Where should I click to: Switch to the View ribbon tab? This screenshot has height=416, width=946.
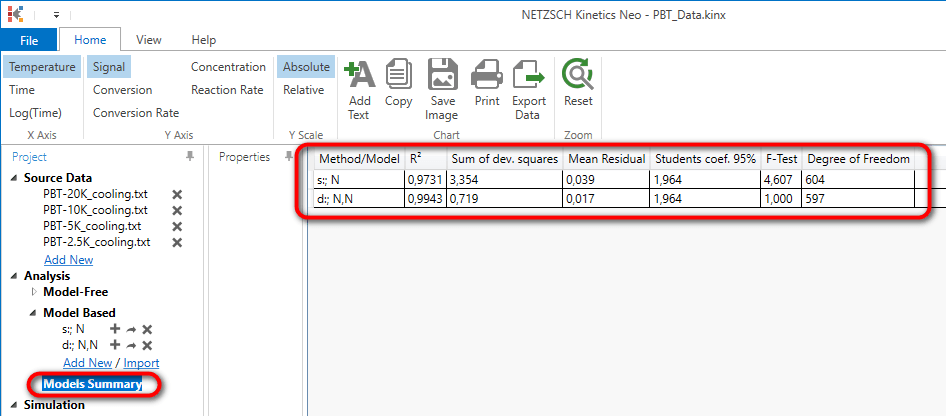pos(148,40)
